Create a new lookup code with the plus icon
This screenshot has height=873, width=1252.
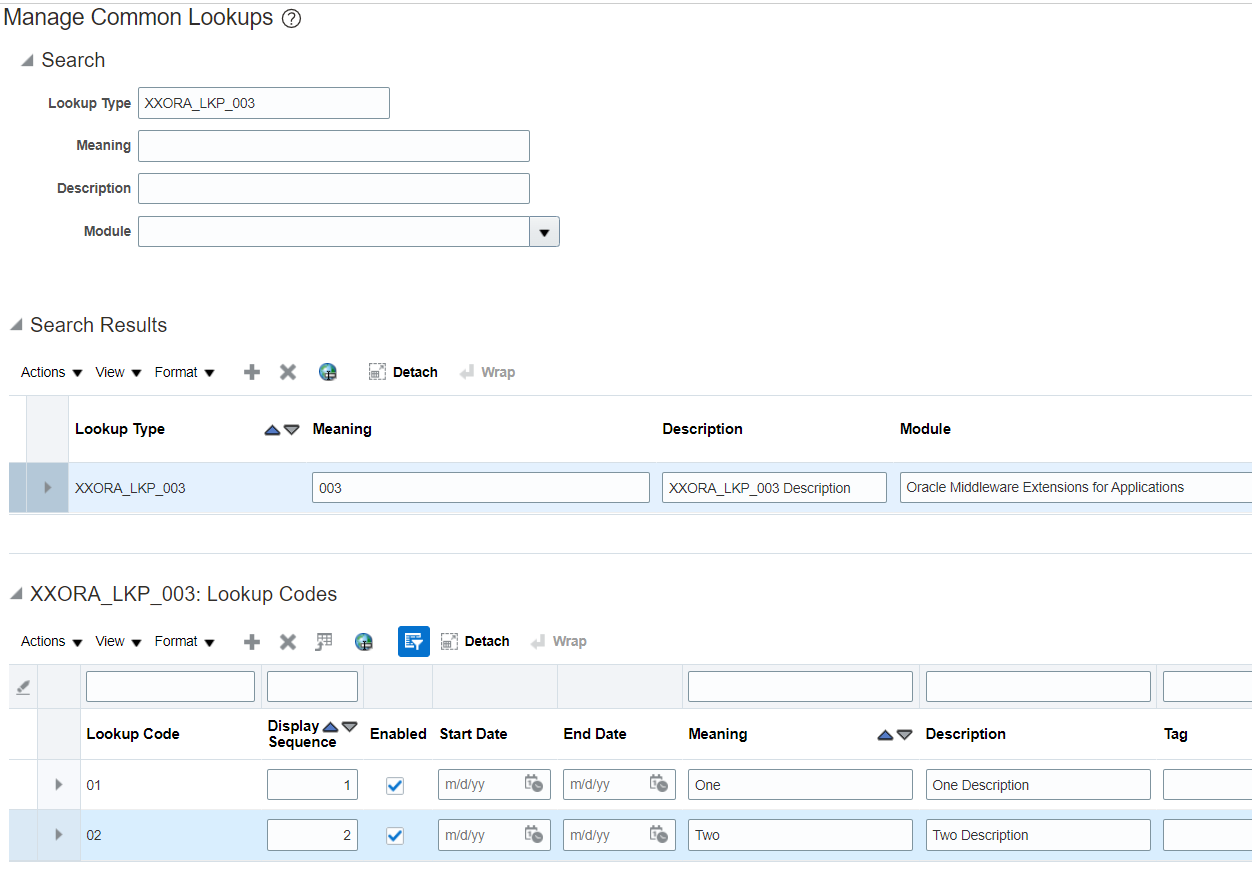(x=251, y=641)
